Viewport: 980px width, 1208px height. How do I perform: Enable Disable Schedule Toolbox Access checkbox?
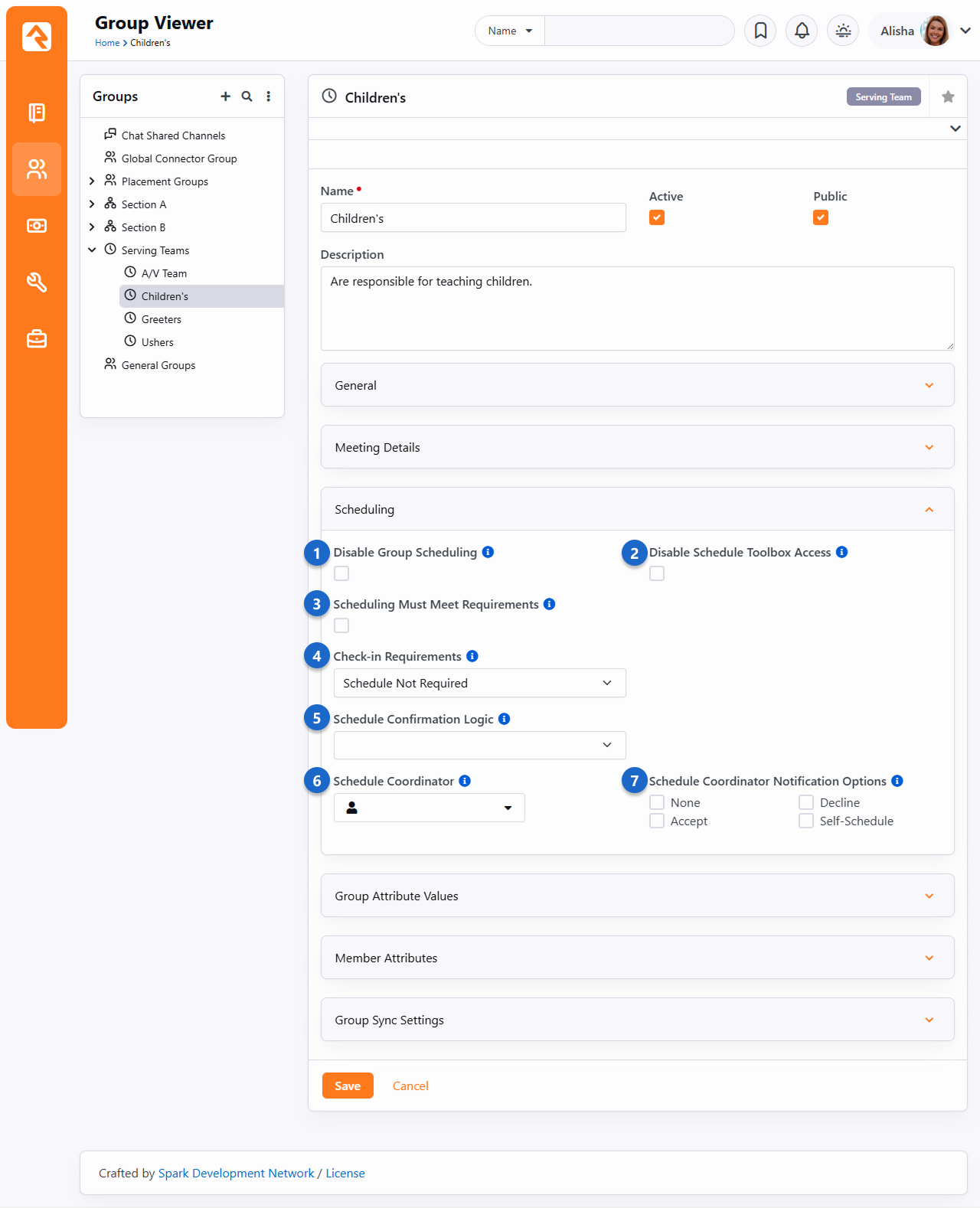point(657,573)
